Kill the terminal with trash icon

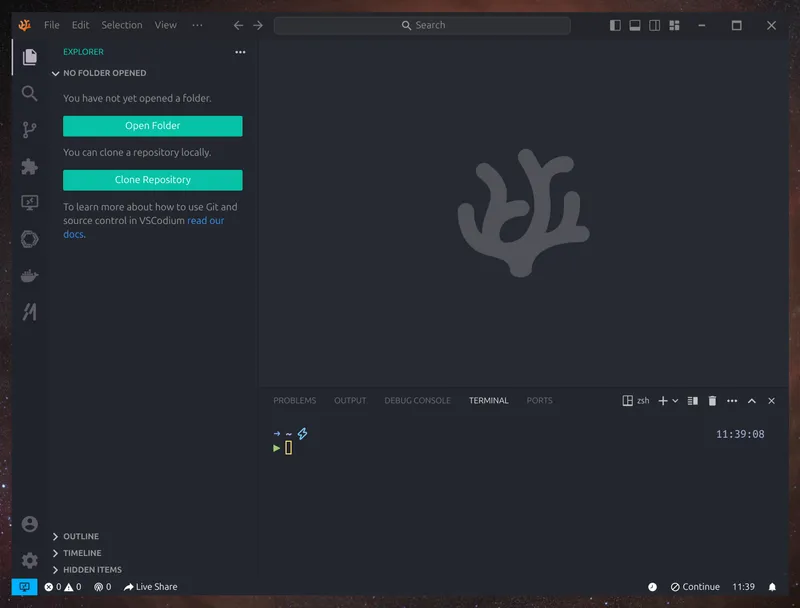point(713,401)
